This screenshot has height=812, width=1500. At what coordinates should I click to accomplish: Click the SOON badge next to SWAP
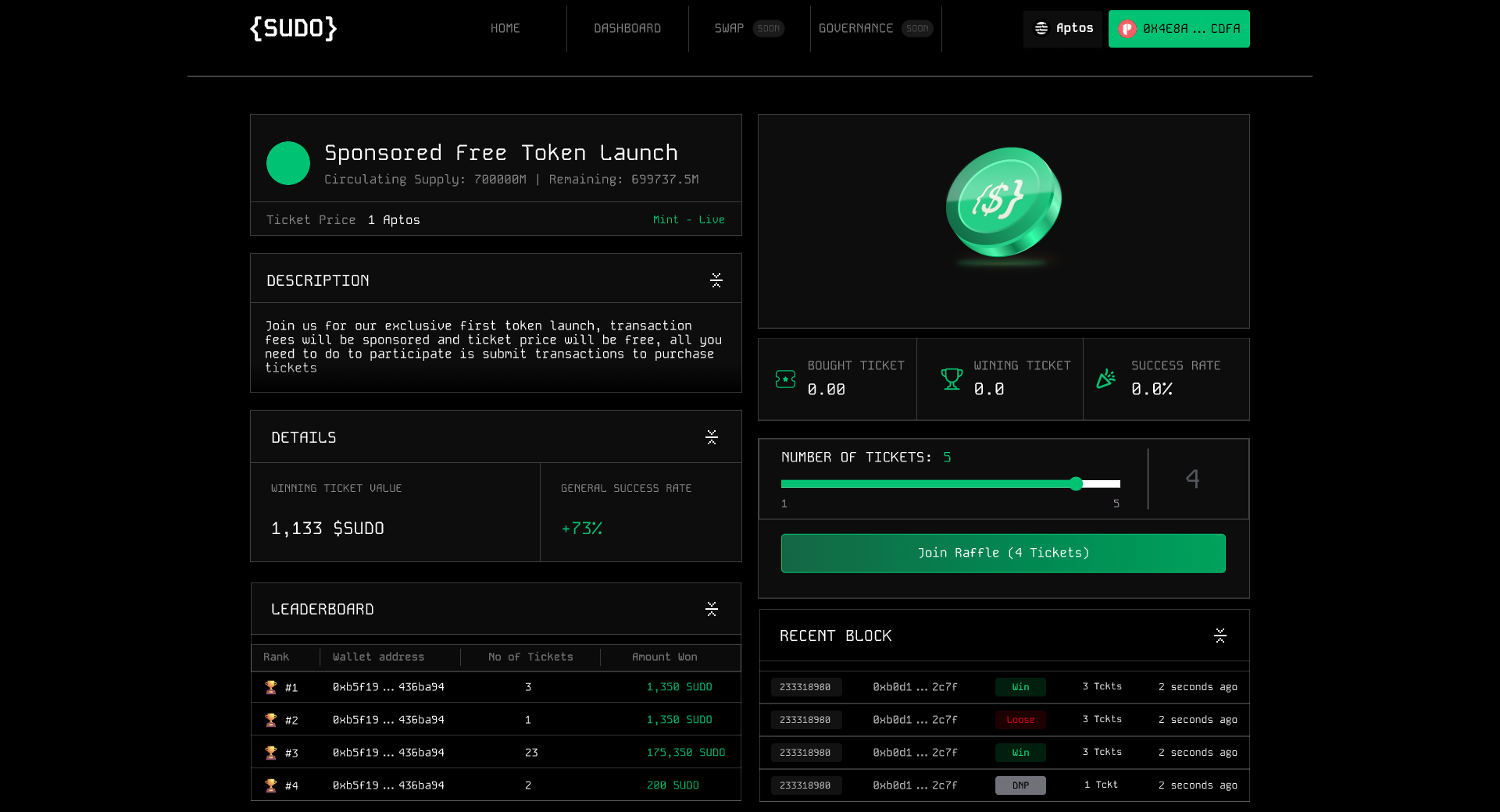point(769,29)
